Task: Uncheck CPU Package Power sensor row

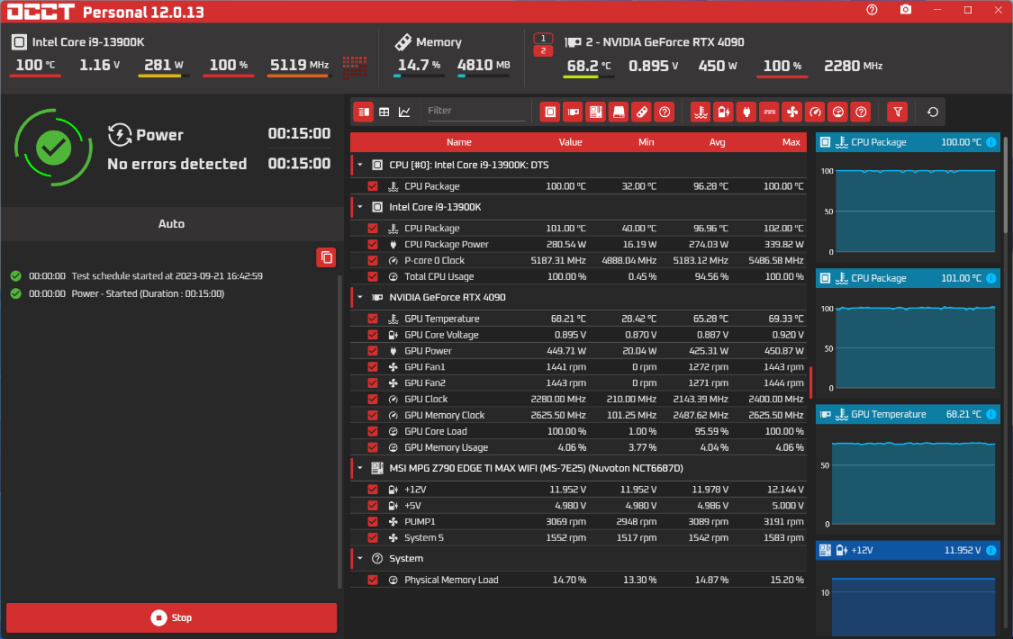Action: click(373, 244)
